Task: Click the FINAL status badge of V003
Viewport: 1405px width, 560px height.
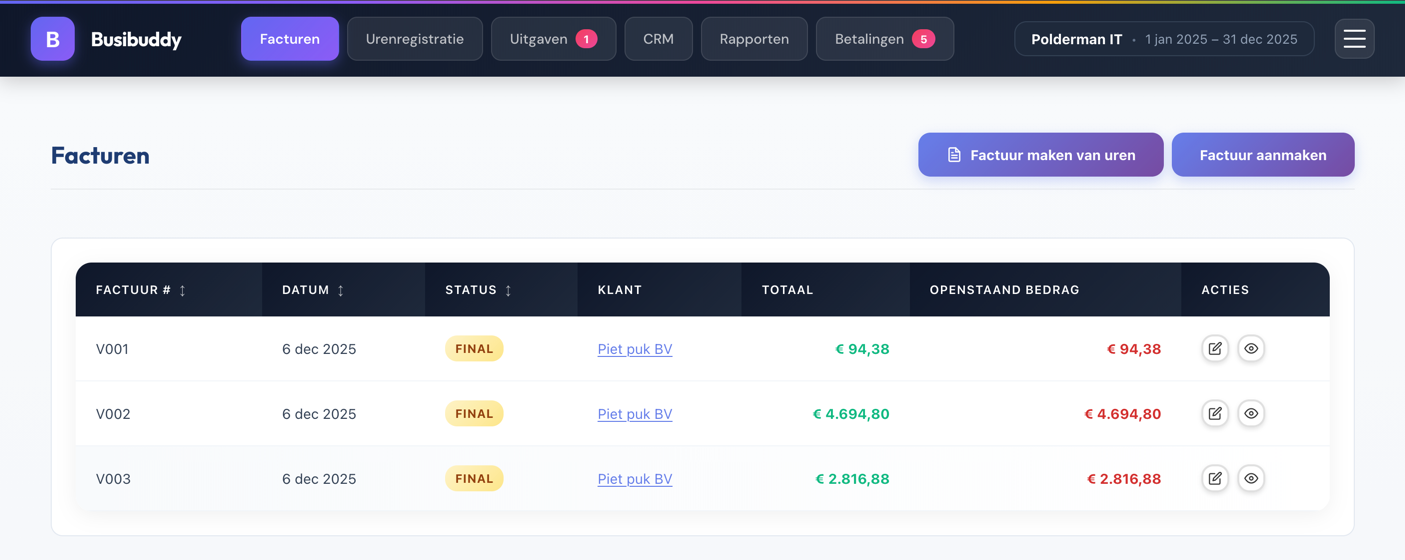Action: point(474,479)
